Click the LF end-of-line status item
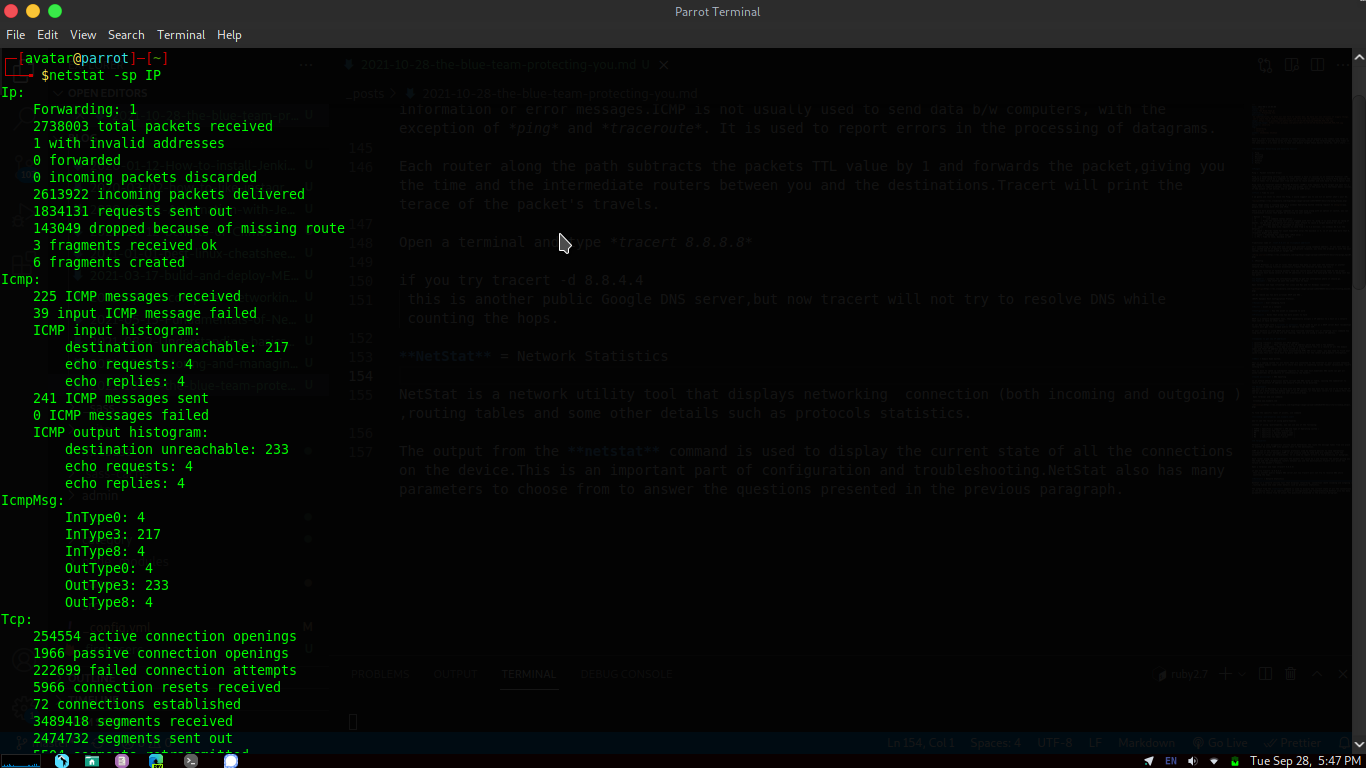This screenshot has width=1366, height=768. (x=1095, y=743)
